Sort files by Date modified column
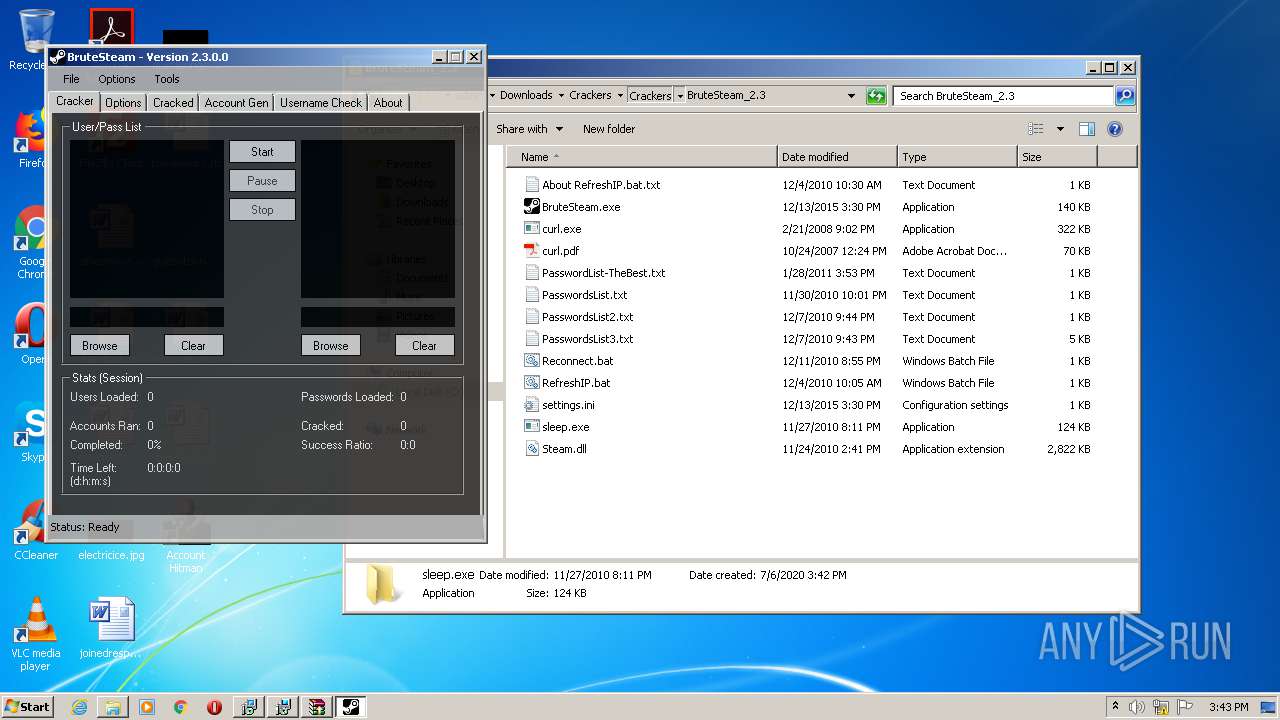Viewport: 1280px width, 720px height. (837, 157)
